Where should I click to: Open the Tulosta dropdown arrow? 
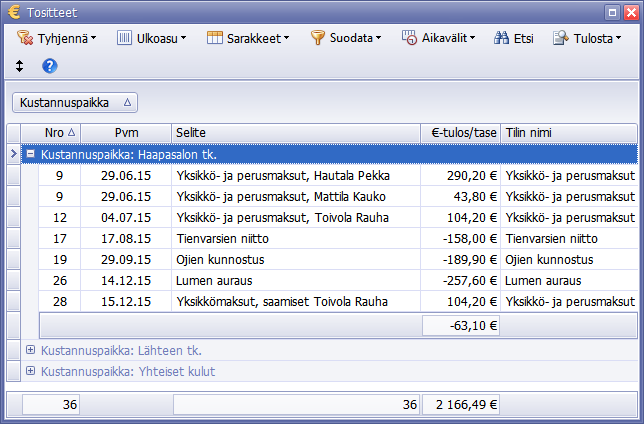point(619,38)
